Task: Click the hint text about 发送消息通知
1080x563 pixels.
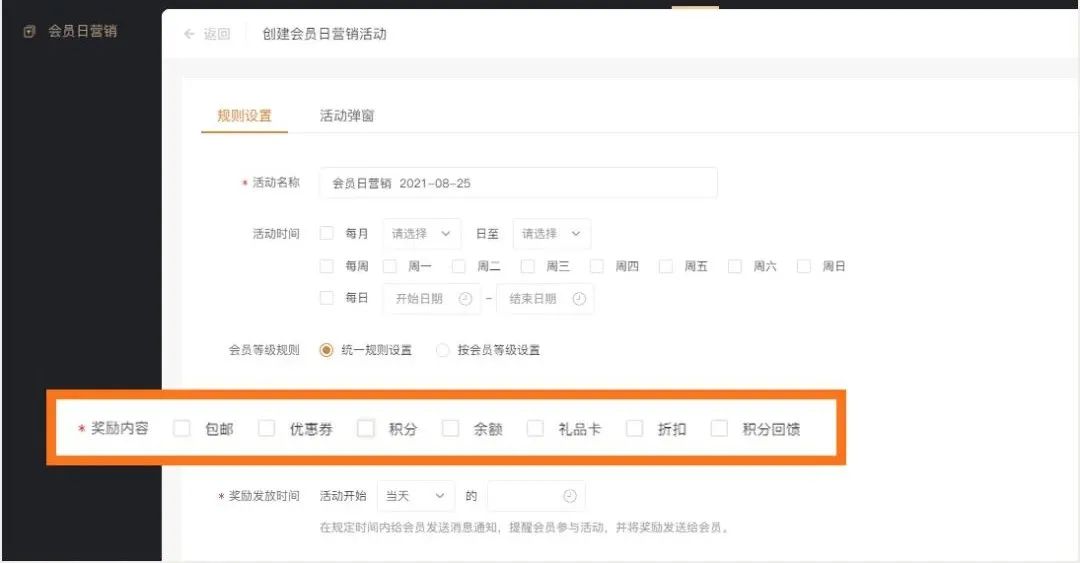Action: click(523, 527)
